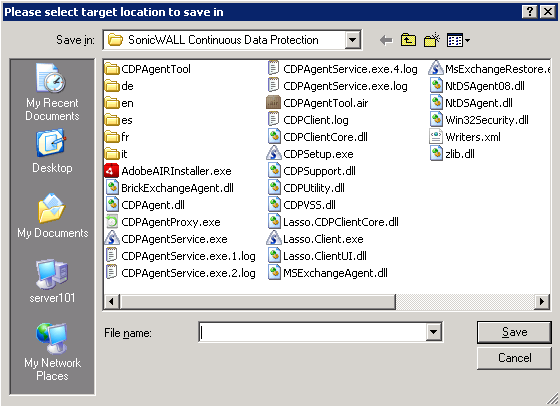Select CDPAgentService.exe icon
The height and width of the screenshot is (406, 560).
(x=112, y=239)
